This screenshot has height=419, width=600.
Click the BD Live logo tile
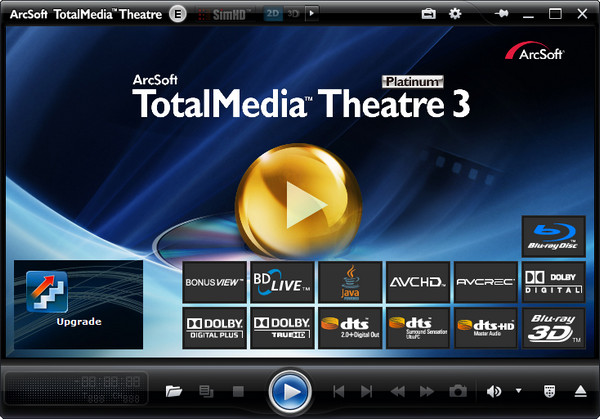[282, 282]
